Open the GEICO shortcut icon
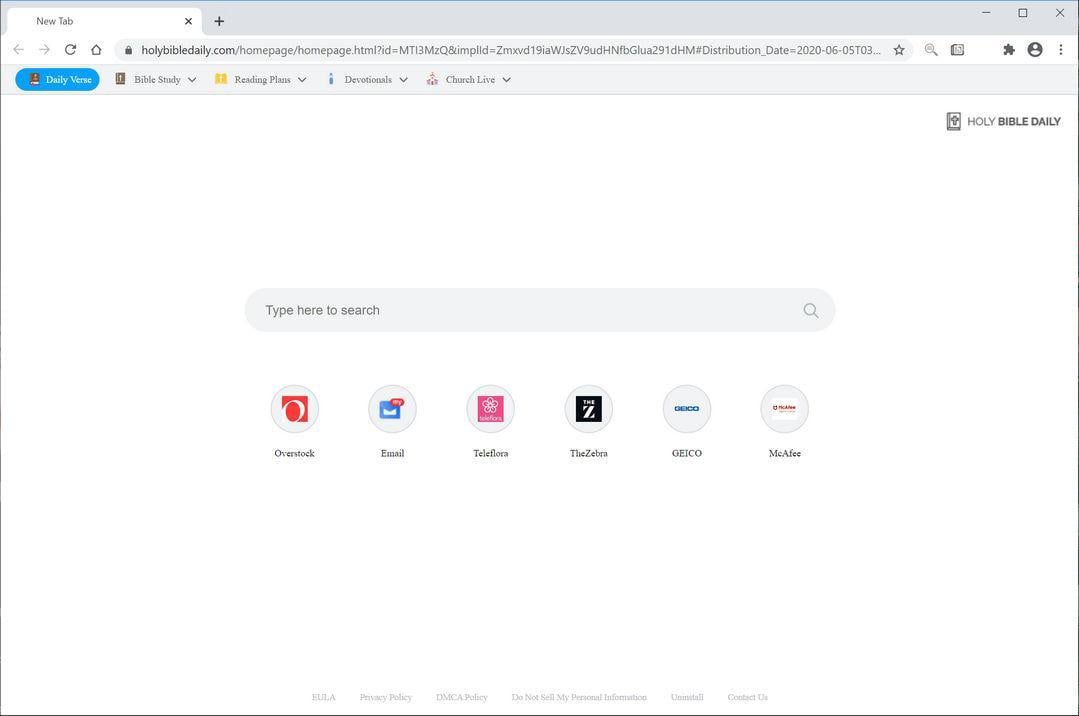The height and width of the screenshot is (716, 1079). click(x=687, y=409)
